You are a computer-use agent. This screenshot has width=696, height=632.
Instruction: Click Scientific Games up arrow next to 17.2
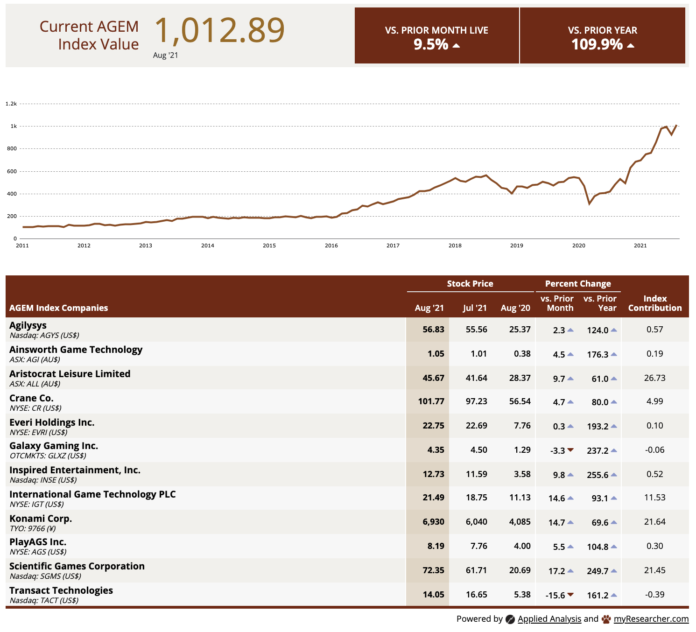coord(570,571)
